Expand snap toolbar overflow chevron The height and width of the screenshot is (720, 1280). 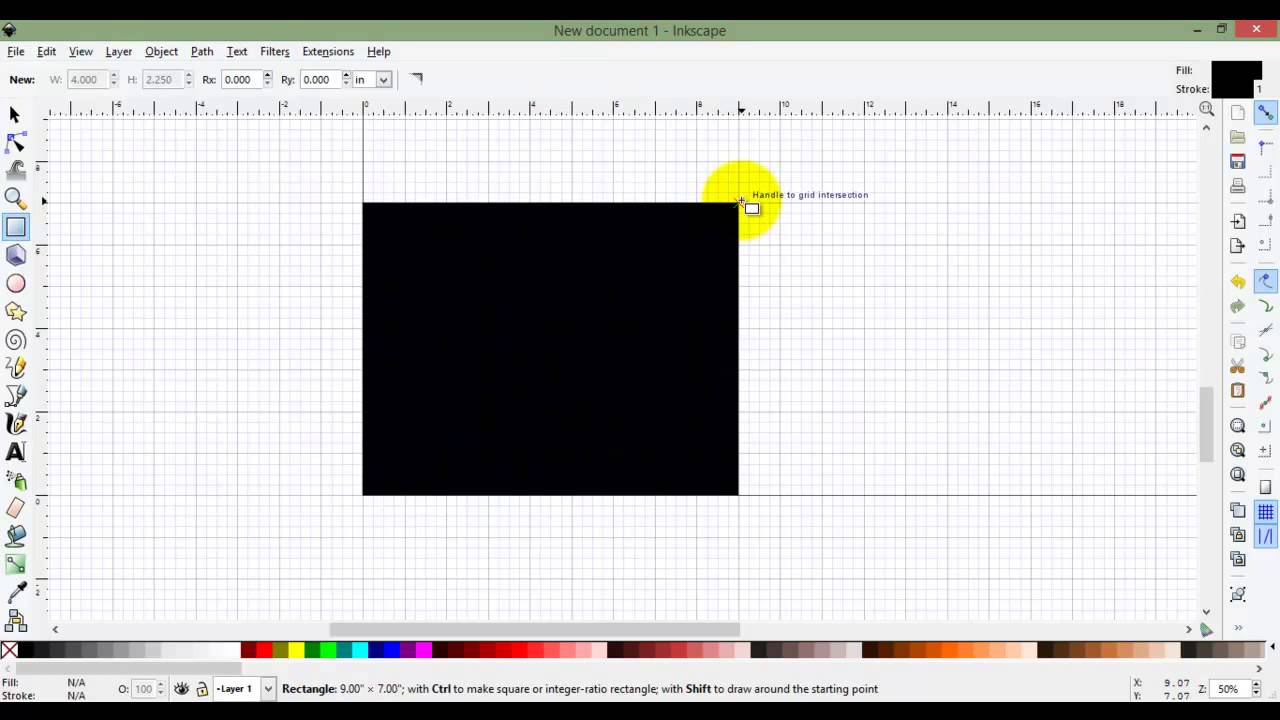[x=1238, y=628]
